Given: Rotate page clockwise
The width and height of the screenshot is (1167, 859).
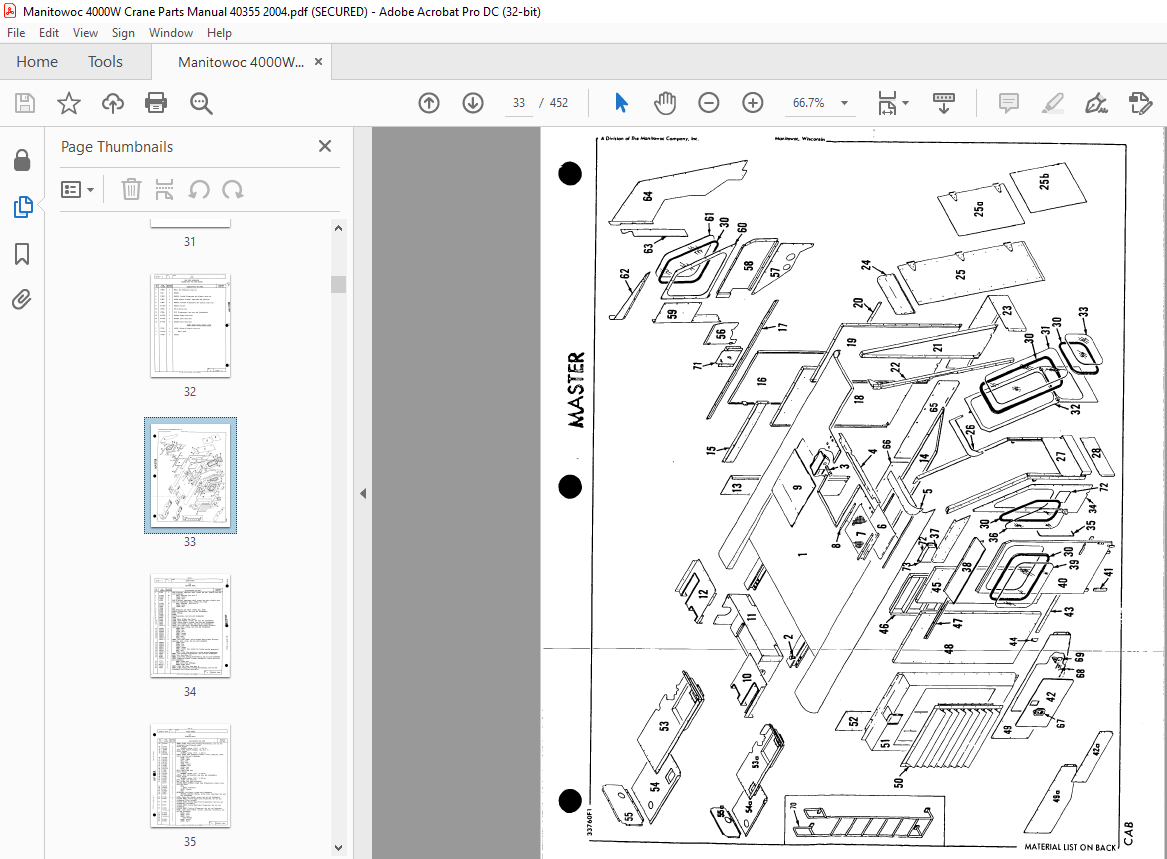Looking at the screenshot, I should pyautogui.click(x=233, y=189).
